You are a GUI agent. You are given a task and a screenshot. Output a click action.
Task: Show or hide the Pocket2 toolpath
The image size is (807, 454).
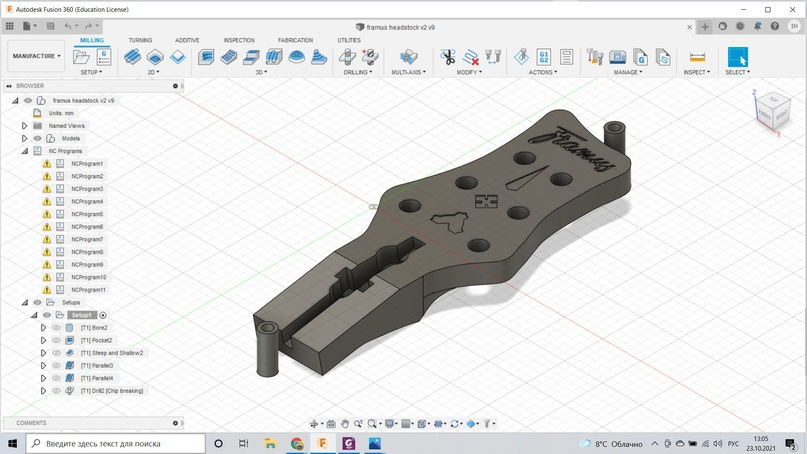click(57, 340)
